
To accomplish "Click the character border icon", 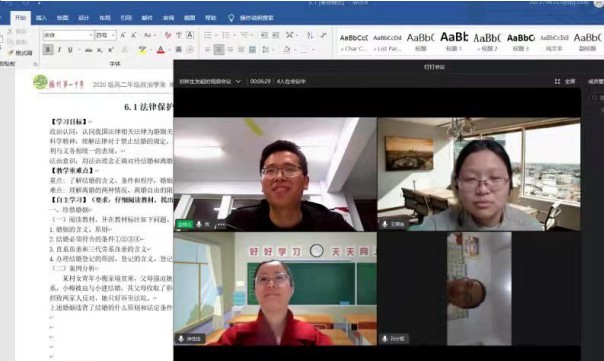I will coord(190,35).
